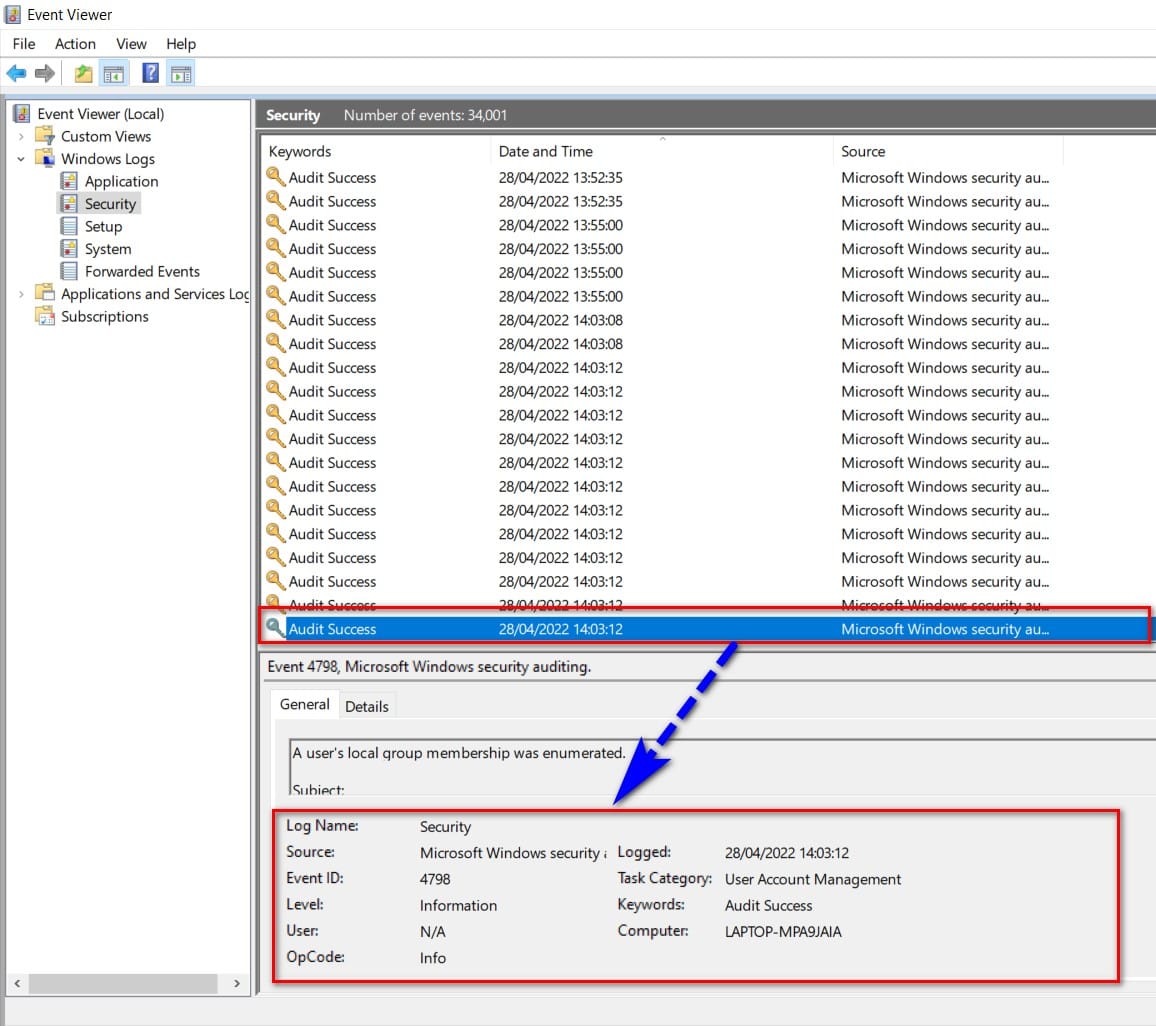
Task: Click the Applications and Services Logs folder icon
Action: pos(46,293)
